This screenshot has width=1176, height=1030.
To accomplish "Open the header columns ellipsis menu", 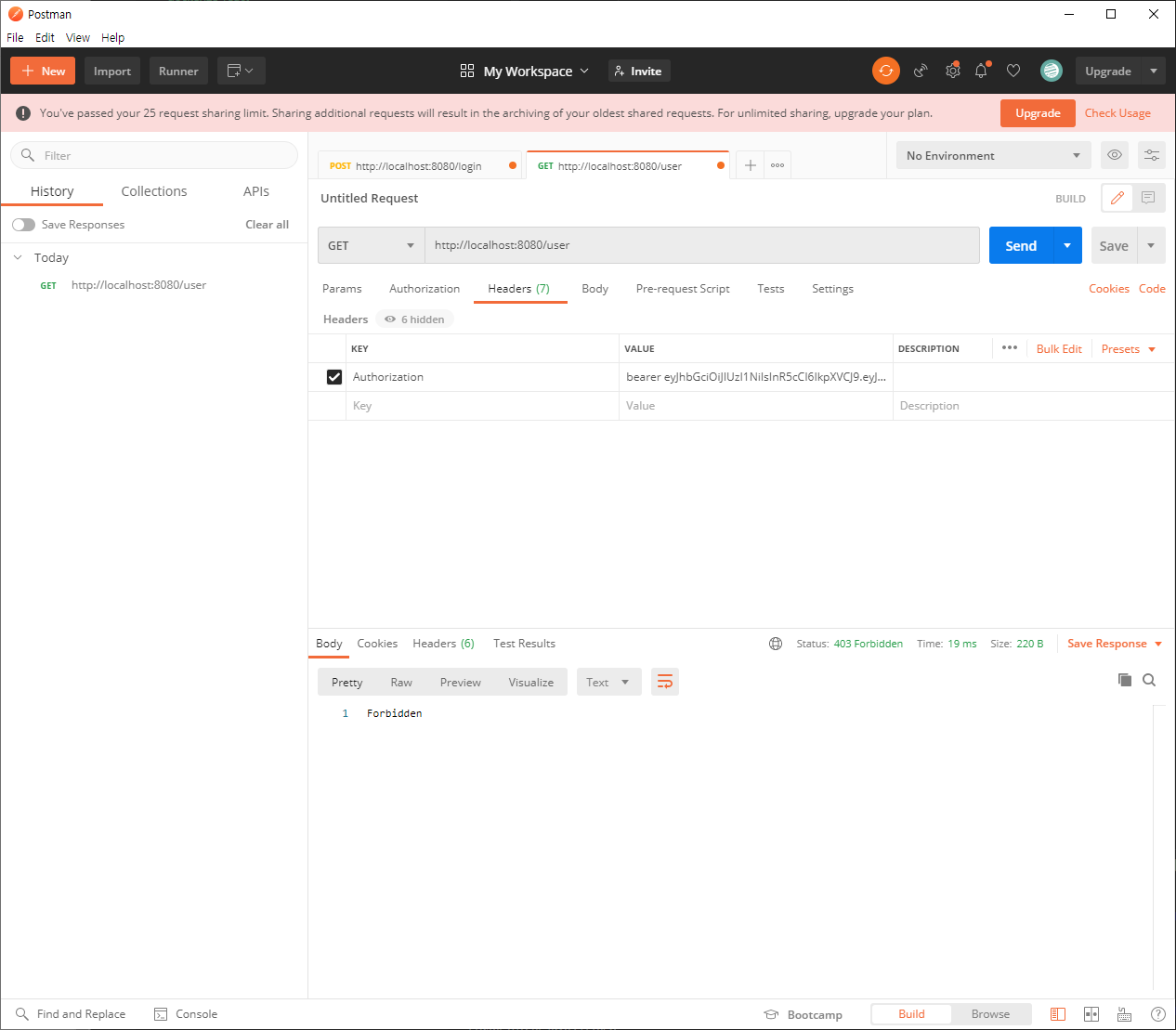I will click(x=1010, y=347).
